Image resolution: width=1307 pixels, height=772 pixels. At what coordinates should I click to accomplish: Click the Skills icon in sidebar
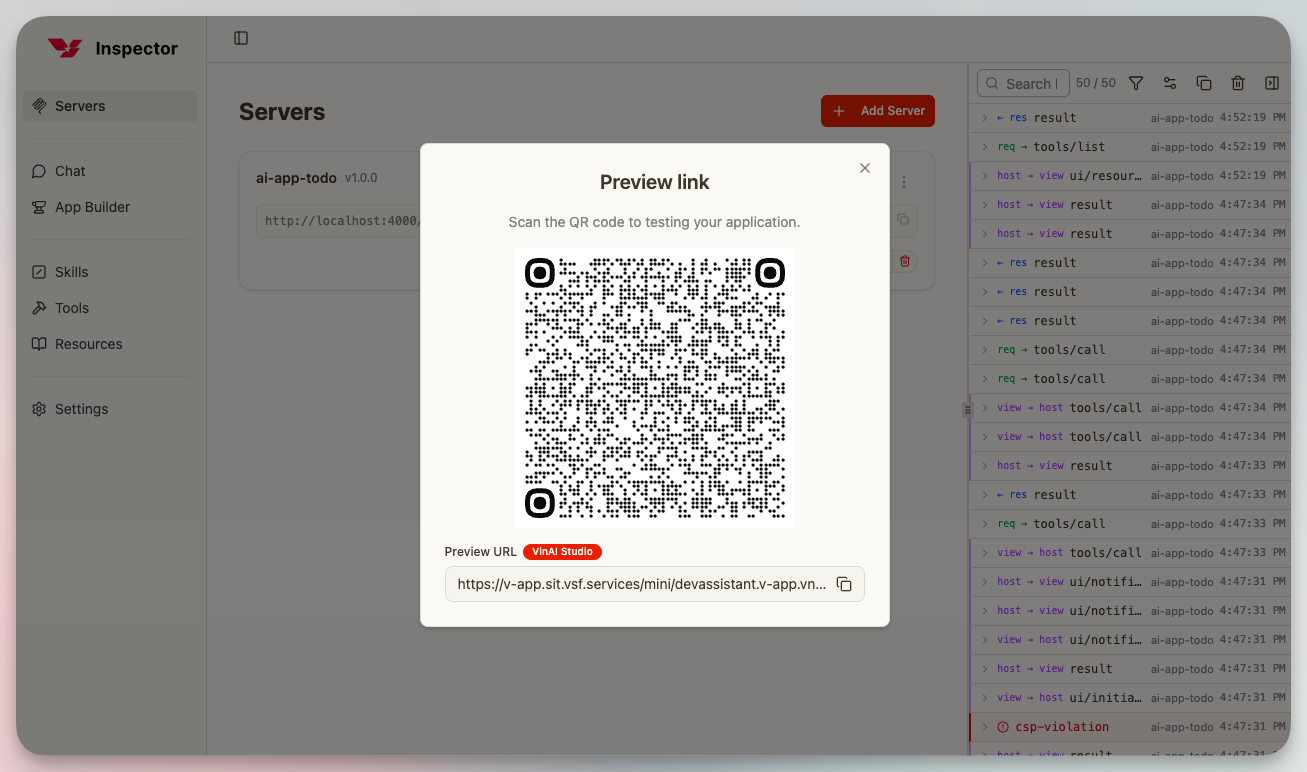tap(39, 272)
